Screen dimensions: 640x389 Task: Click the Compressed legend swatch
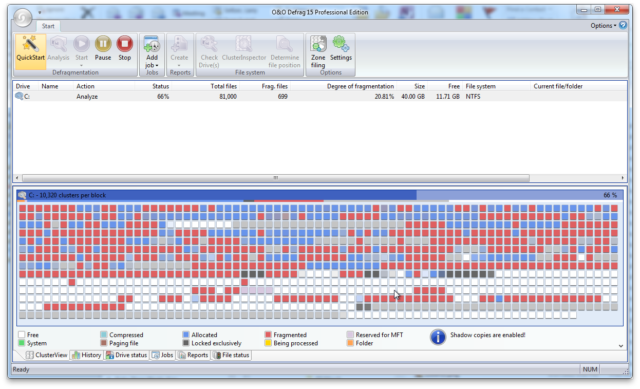[104, 335]
